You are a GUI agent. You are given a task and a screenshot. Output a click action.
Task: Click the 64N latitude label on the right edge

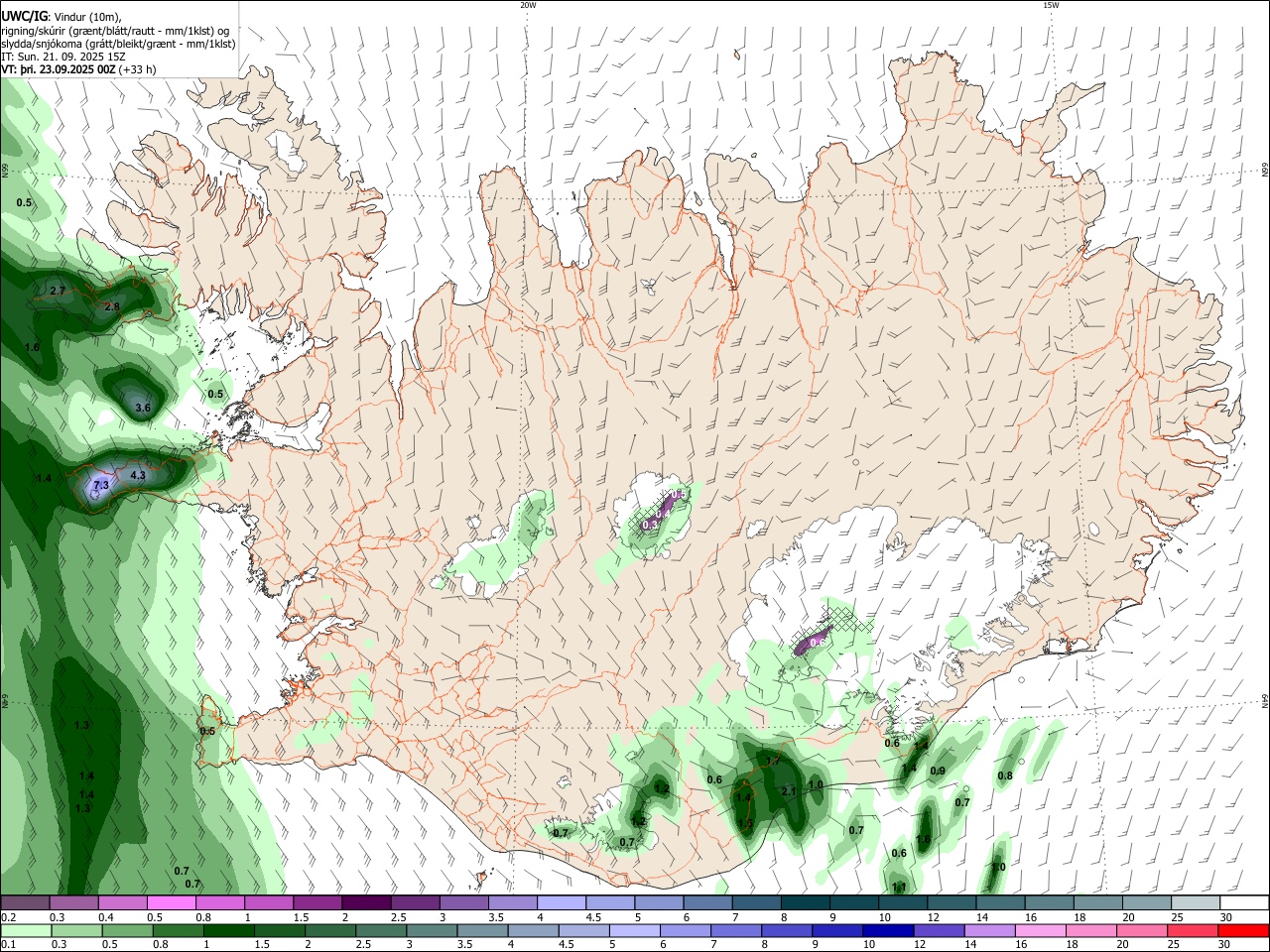[1265, 700]
